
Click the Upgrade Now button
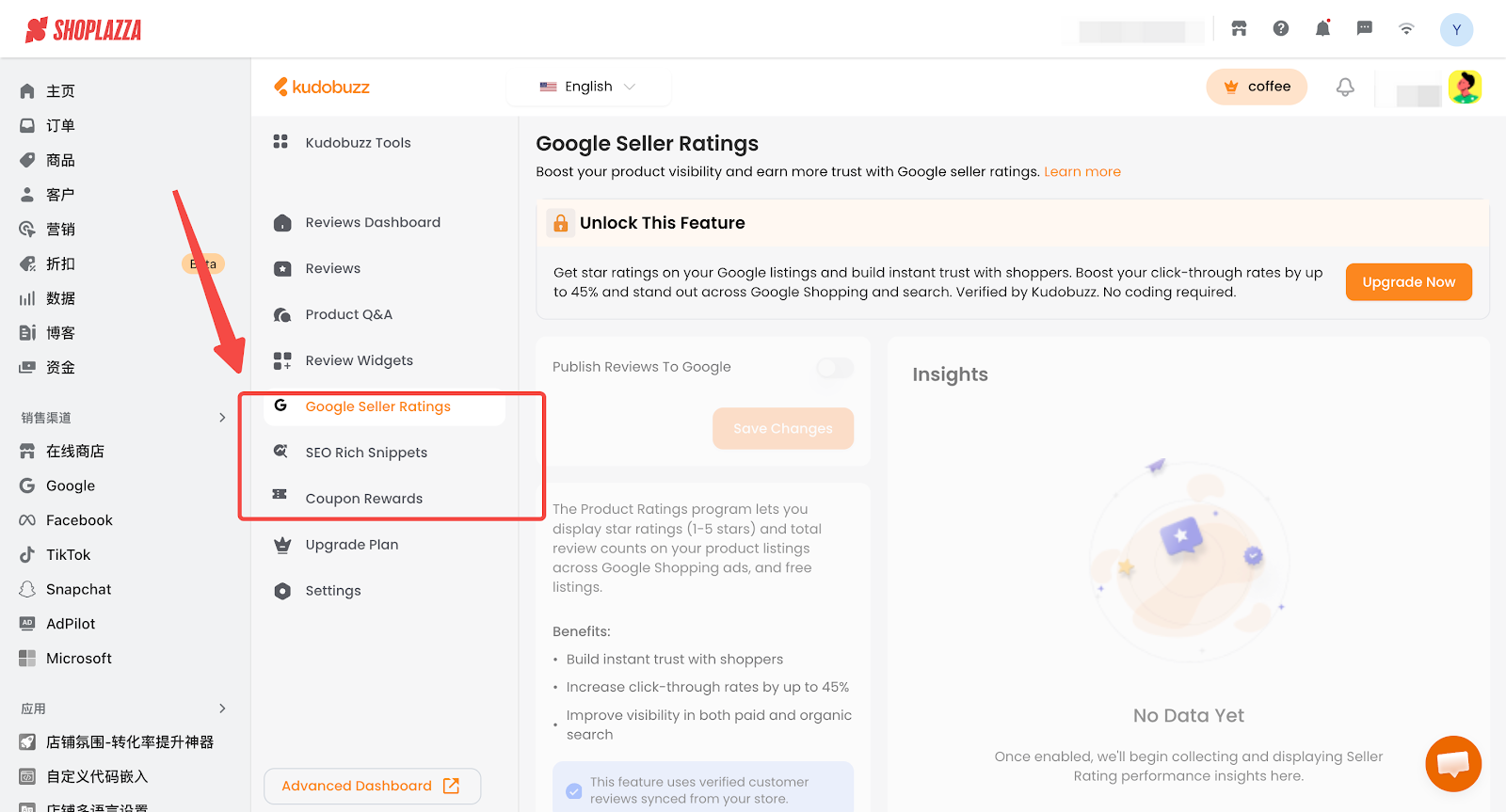pyautogui.click(x=1408, y=282)
